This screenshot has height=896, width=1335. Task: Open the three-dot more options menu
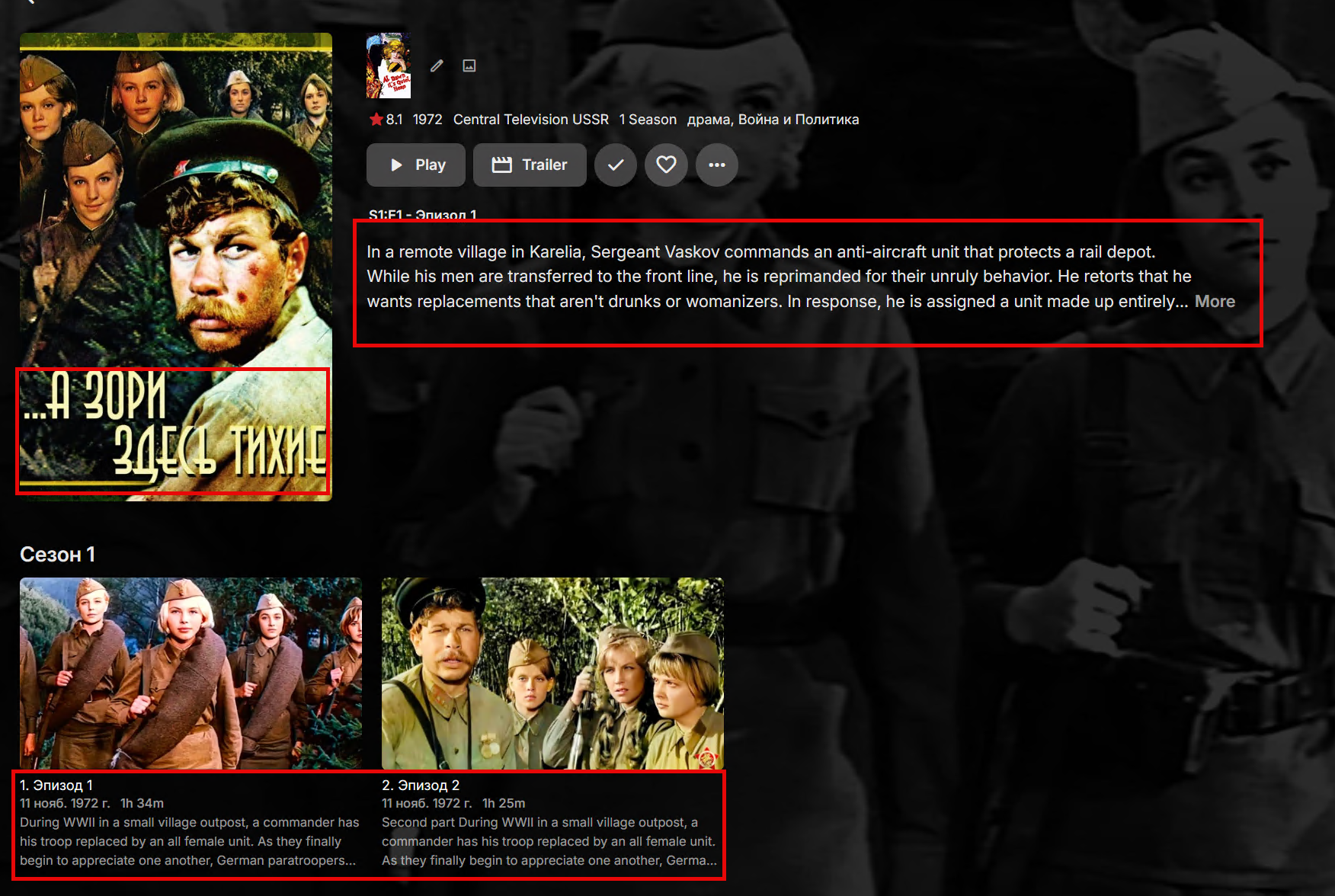tap(717, 165)
